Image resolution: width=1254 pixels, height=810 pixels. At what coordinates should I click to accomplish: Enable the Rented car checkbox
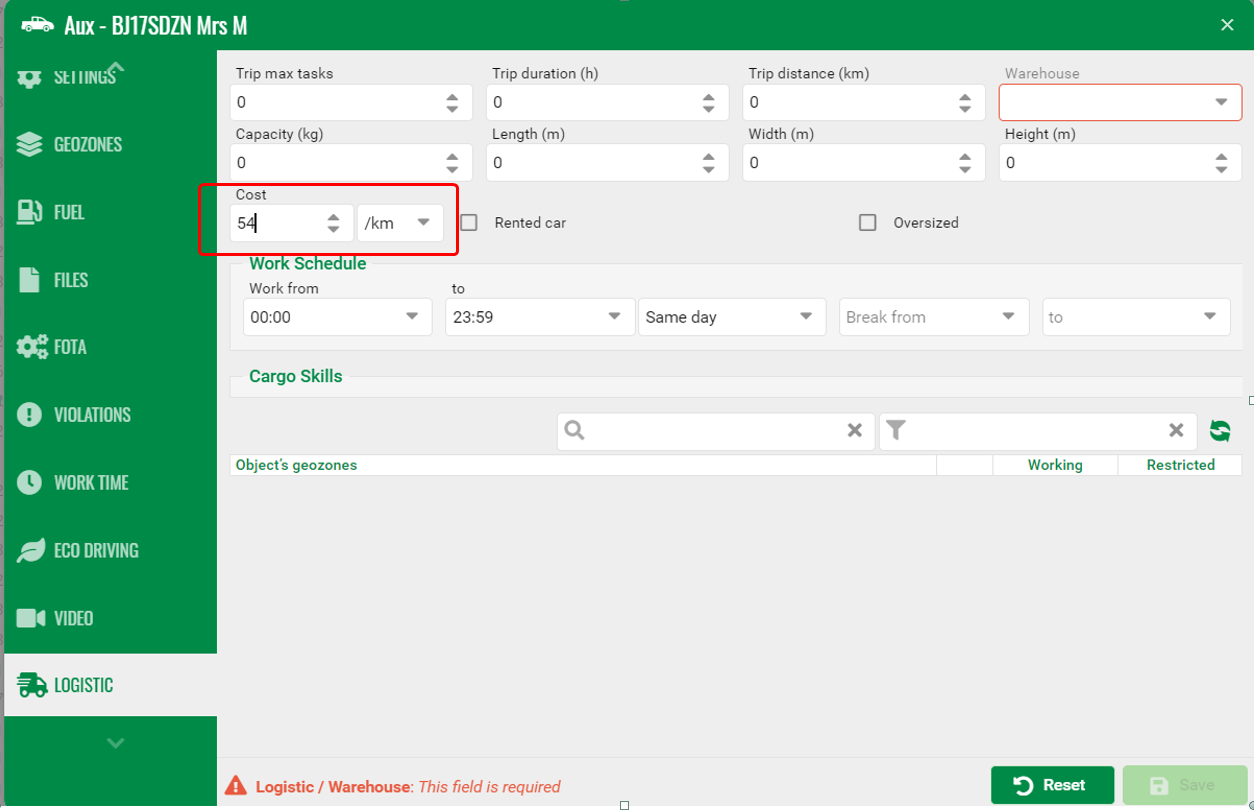pos(469,223)
